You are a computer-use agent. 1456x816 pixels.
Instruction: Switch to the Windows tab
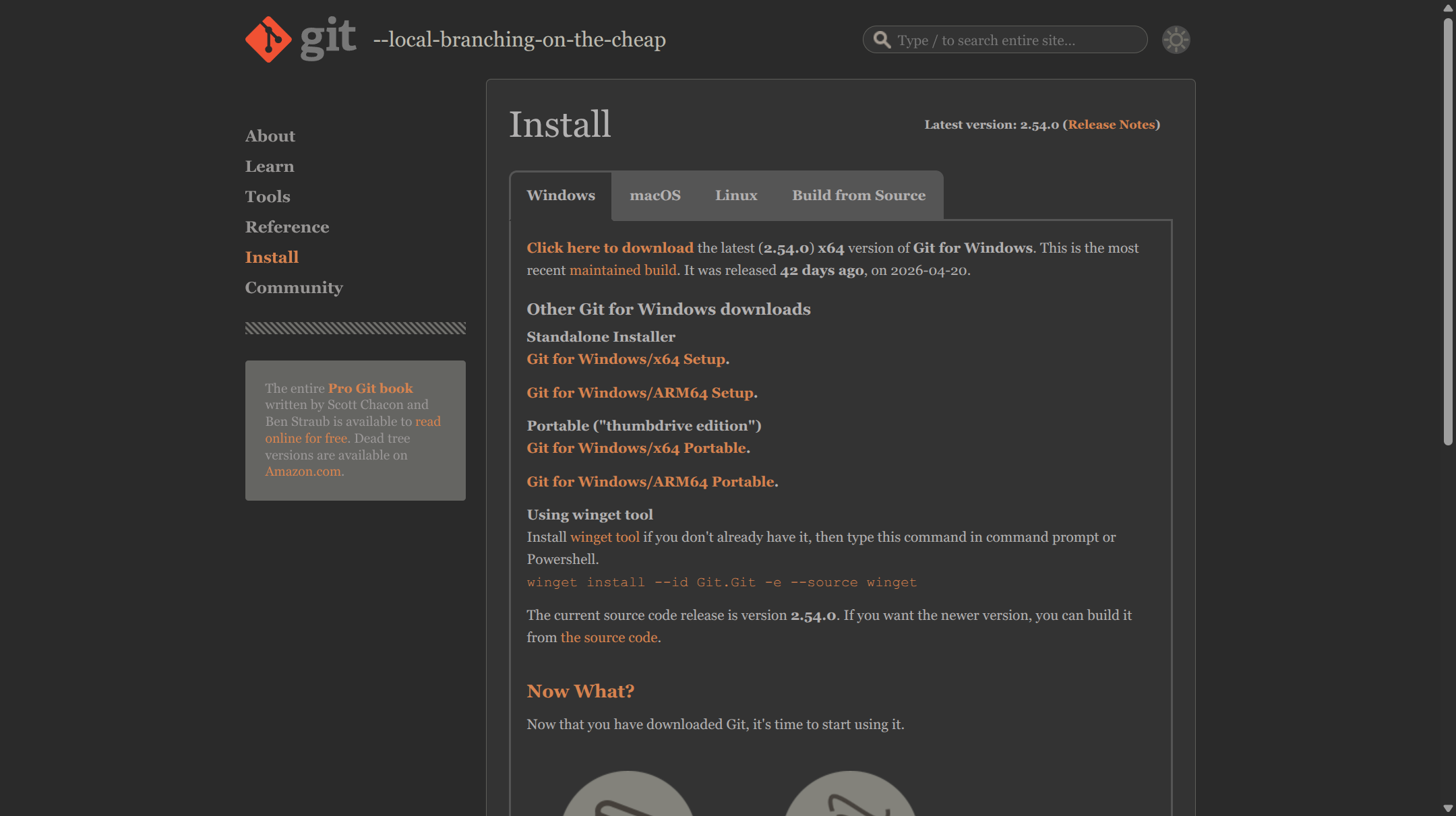click(561, 195)
